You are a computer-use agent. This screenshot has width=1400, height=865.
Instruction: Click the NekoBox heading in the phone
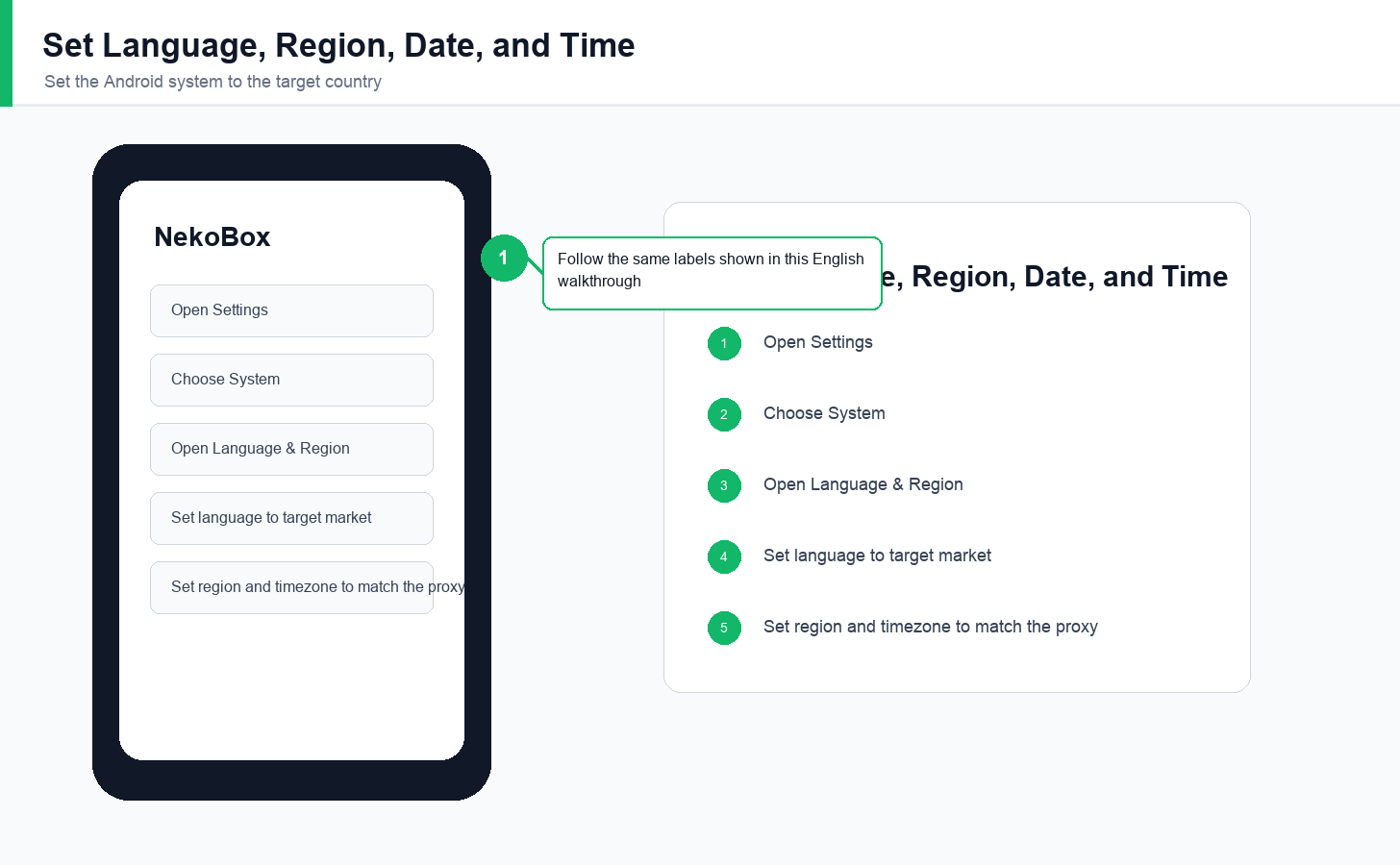212,237
